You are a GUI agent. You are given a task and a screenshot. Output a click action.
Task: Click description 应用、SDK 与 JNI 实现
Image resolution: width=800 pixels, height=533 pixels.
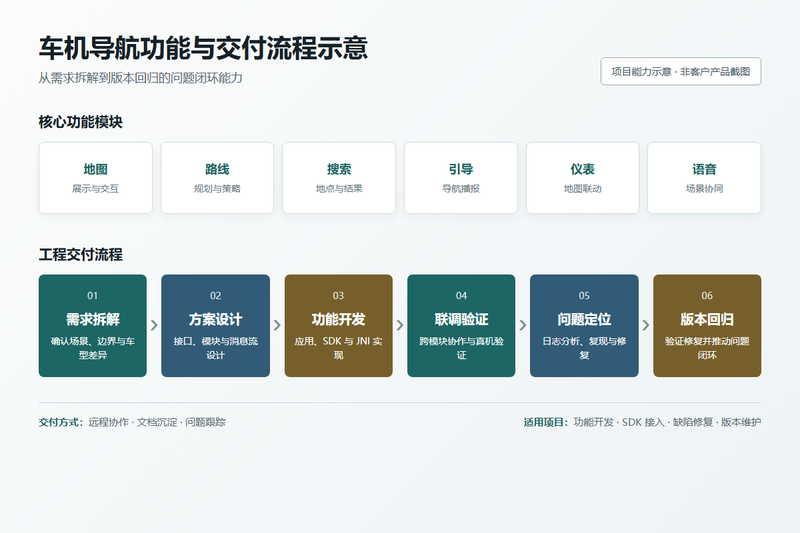(338, 348)
